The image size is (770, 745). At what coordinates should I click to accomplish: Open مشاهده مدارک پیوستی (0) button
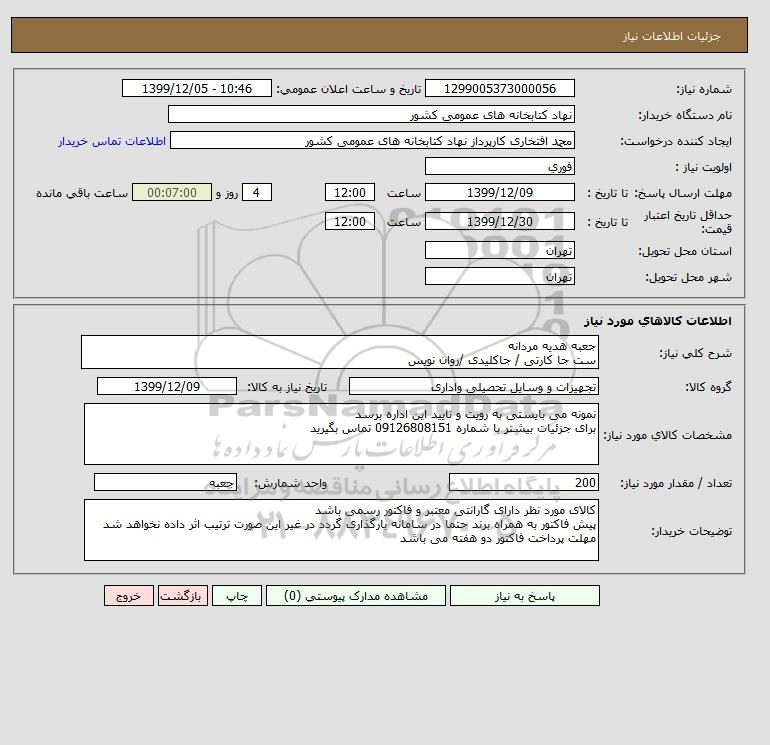click(356, 596)
